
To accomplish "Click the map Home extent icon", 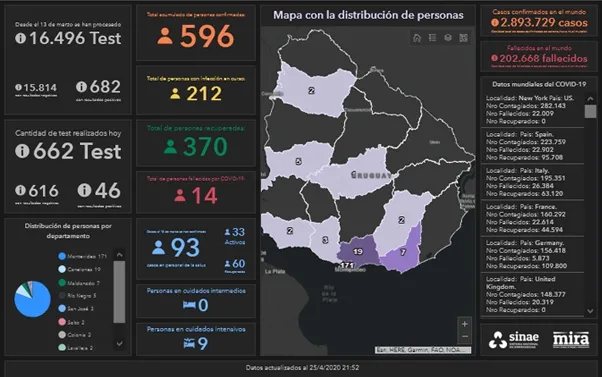I will (417, 38).
